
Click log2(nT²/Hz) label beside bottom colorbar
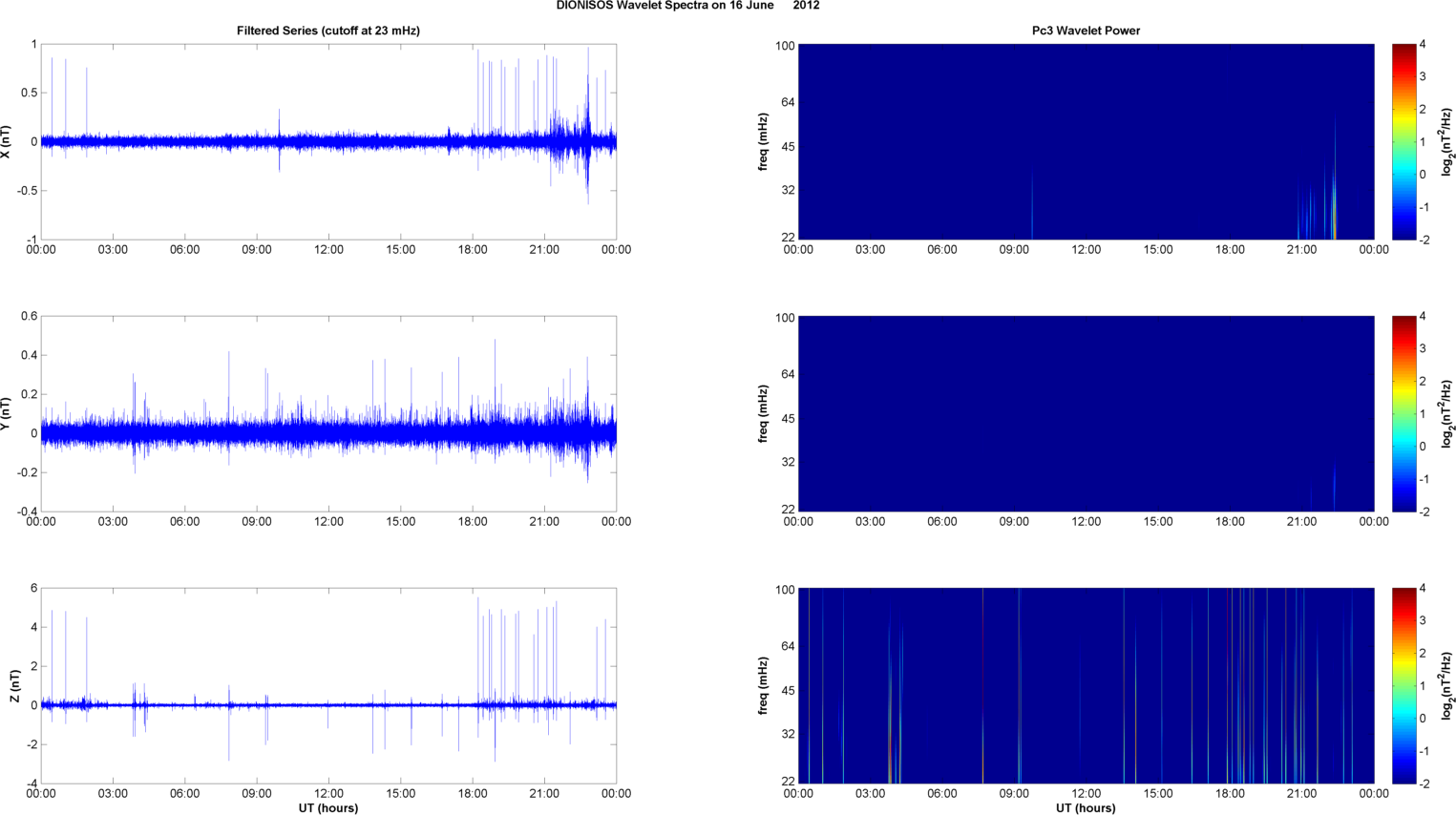tap(1447, 686)
